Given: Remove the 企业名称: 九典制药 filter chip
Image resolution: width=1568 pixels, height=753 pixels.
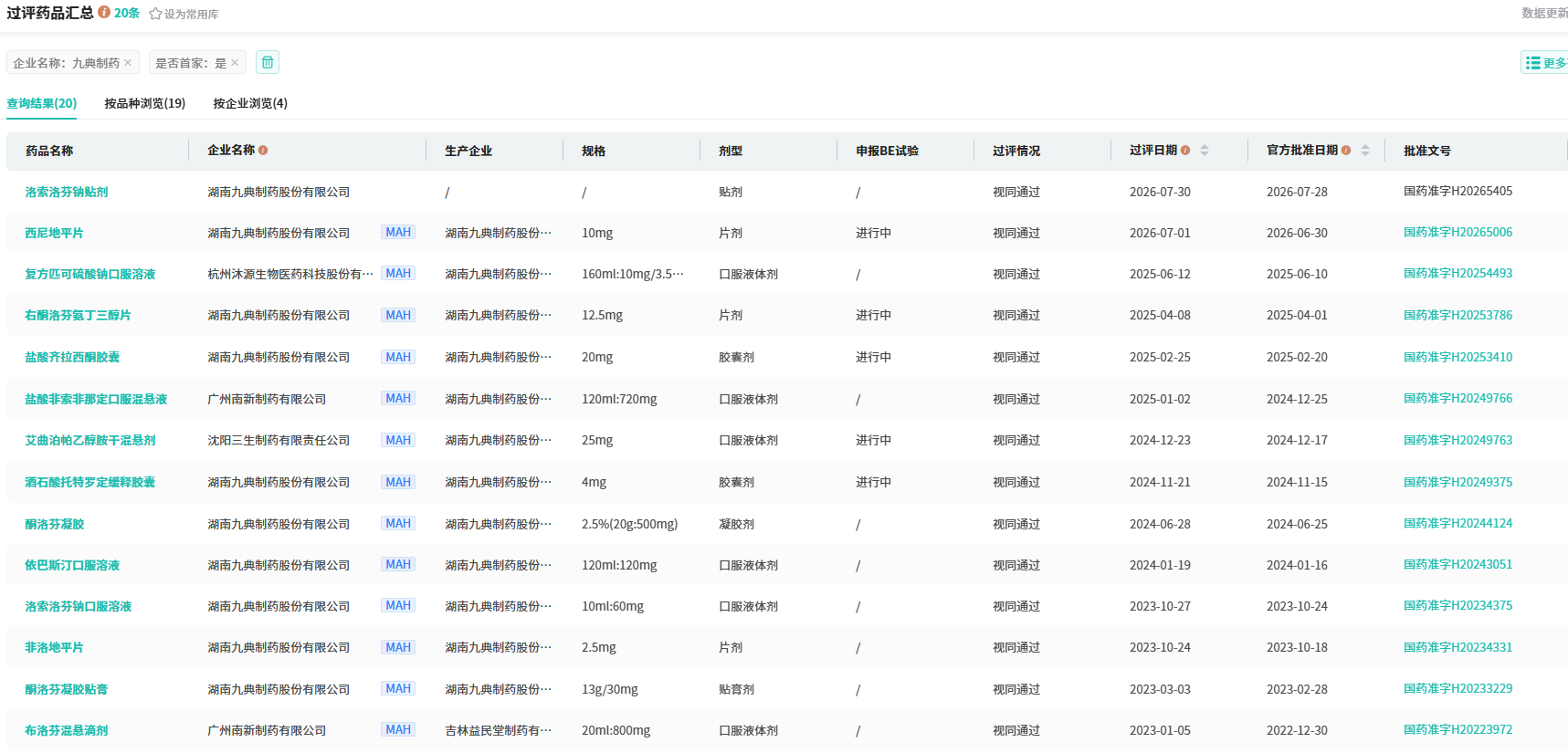Looking at the screenshot, I should coord(128,63).
